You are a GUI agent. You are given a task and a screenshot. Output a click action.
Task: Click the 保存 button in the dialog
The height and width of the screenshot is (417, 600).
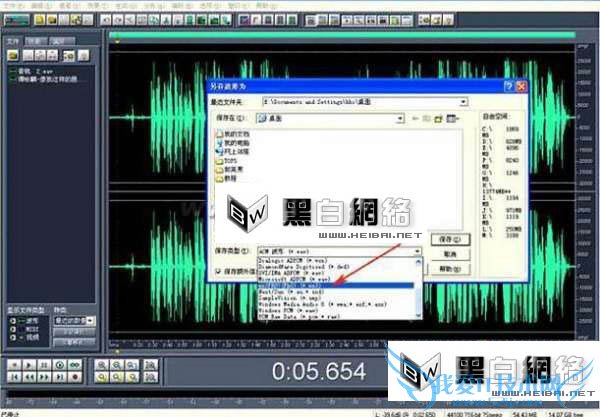pos(446,240)
